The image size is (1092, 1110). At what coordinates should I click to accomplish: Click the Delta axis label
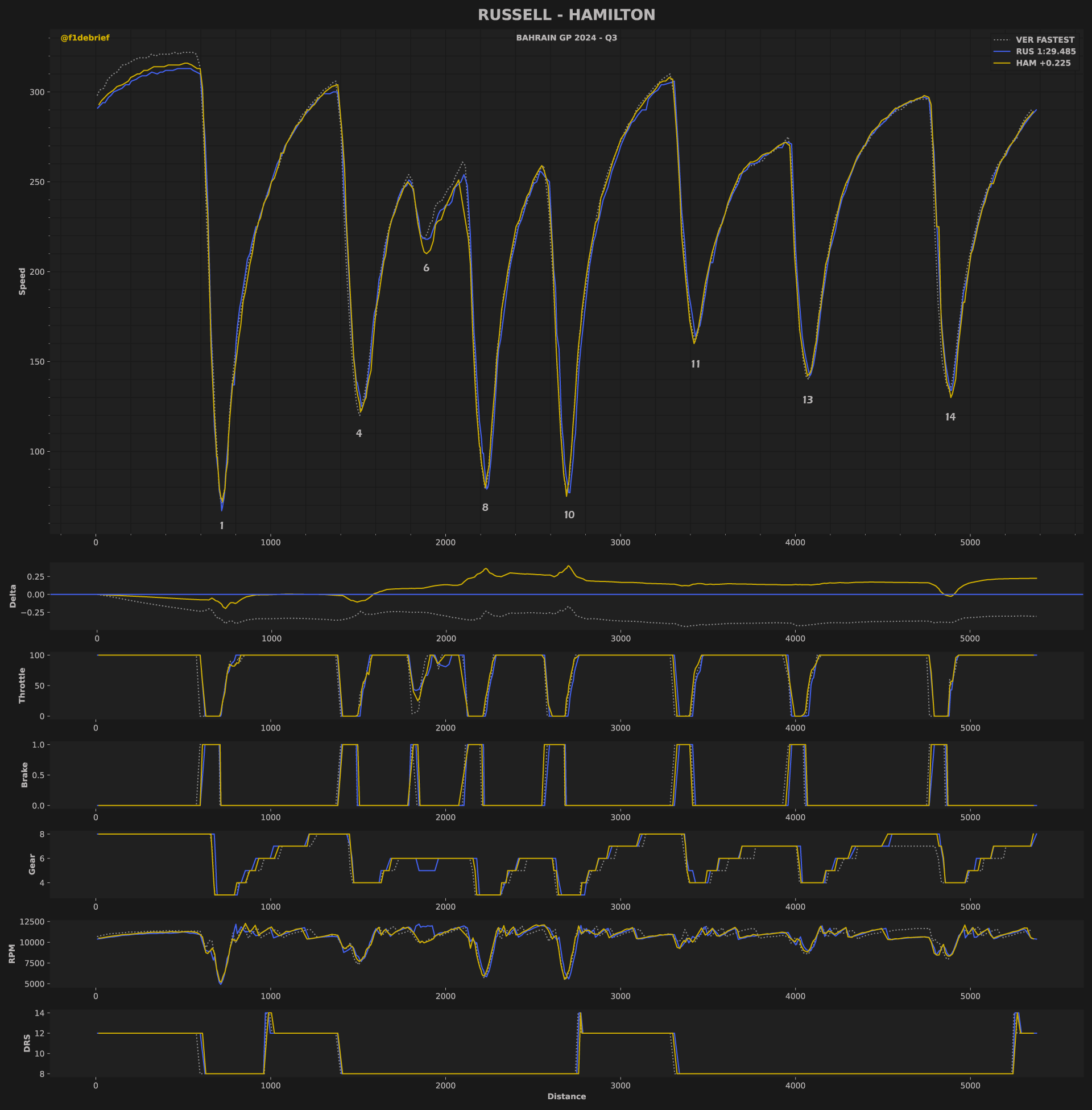pyautogui.click(x=13, y=596)
